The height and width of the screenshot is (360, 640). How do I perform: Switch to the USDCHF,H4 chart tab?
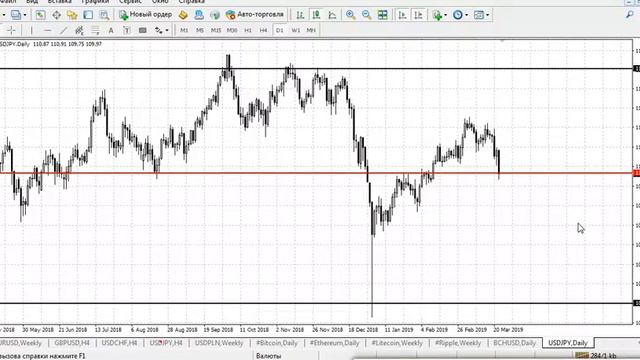119,343
